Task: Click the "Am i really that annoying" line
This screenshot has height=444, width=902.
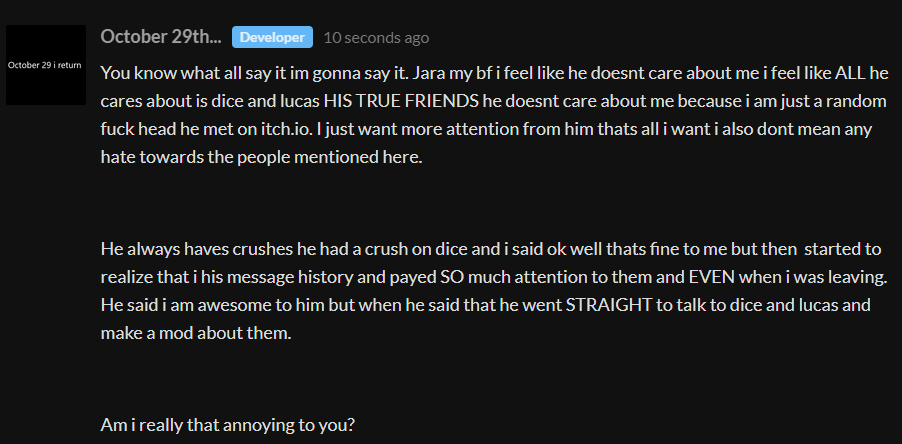Action: 228,424
